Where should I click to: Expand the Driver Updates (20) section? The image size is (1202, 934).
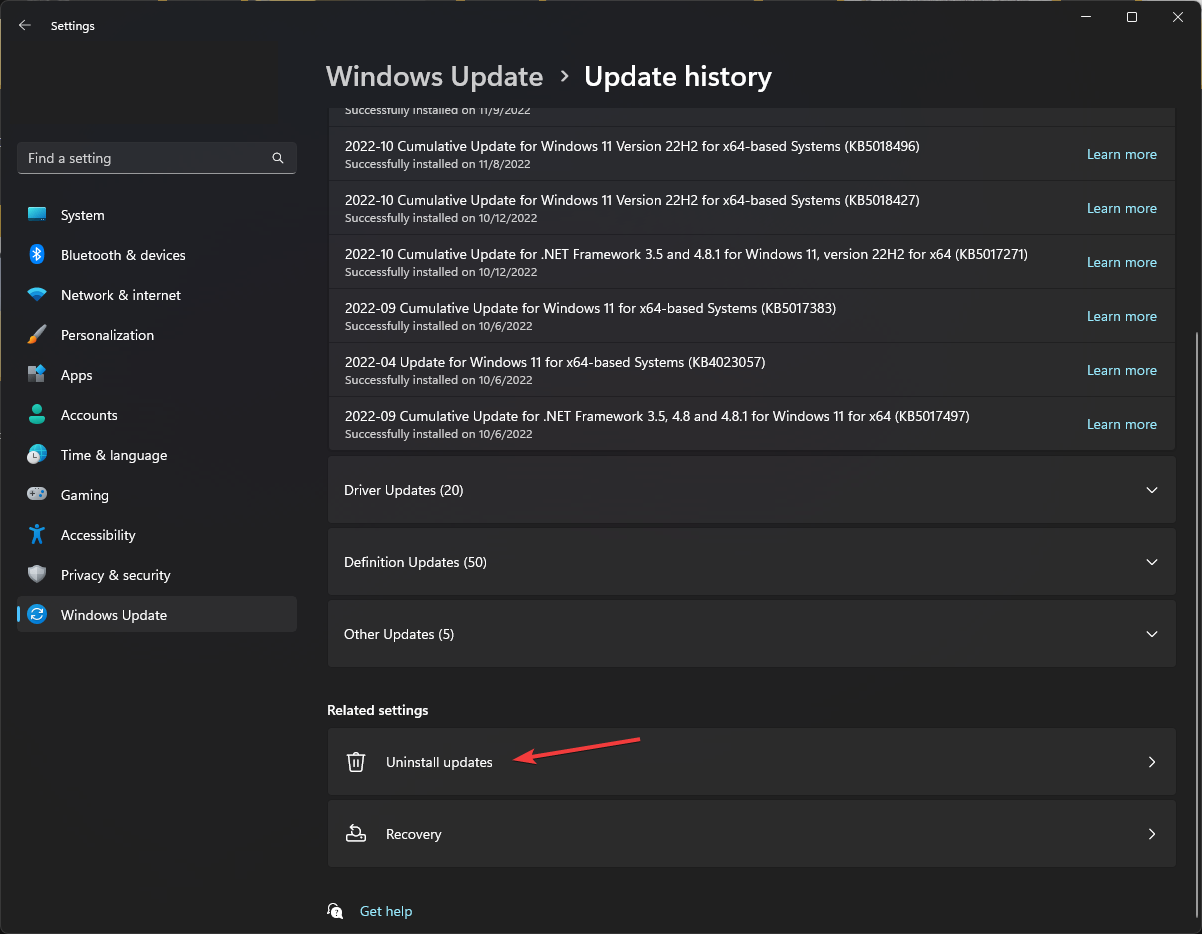pos(751,490)
